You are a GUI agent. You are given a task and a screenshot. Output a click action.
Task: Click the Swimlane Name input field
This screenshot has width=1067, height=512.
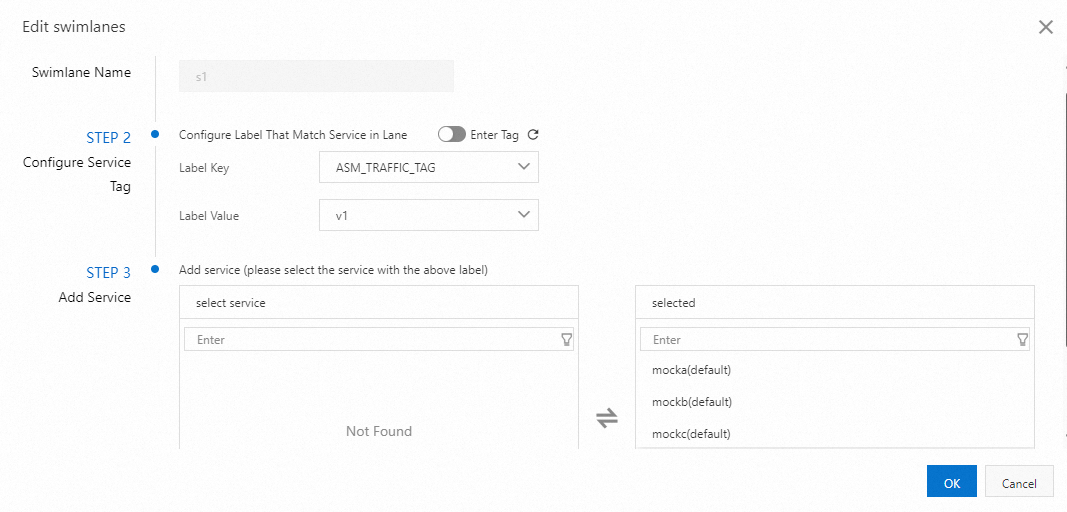click(316, 76)
